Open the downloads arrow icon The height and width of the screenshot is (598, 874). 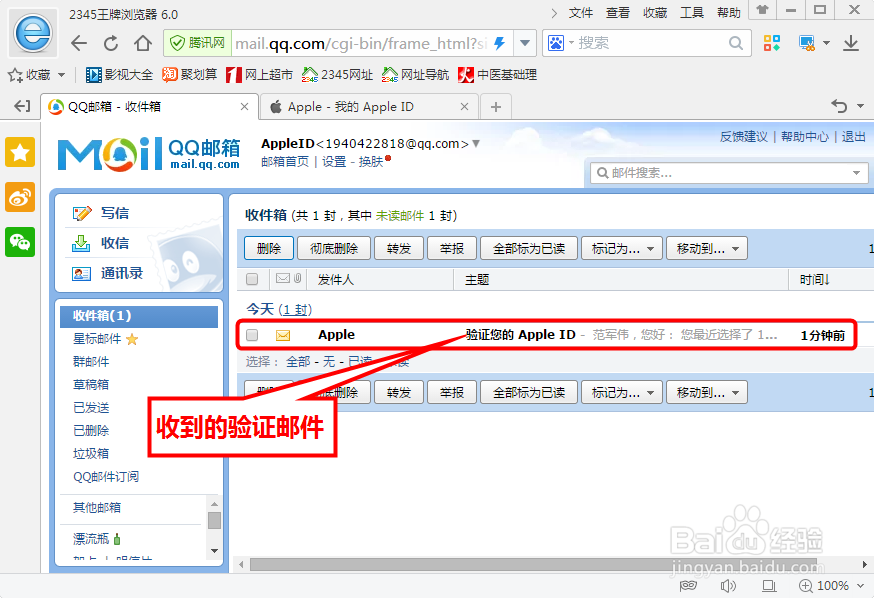click(x=851, y=43)
